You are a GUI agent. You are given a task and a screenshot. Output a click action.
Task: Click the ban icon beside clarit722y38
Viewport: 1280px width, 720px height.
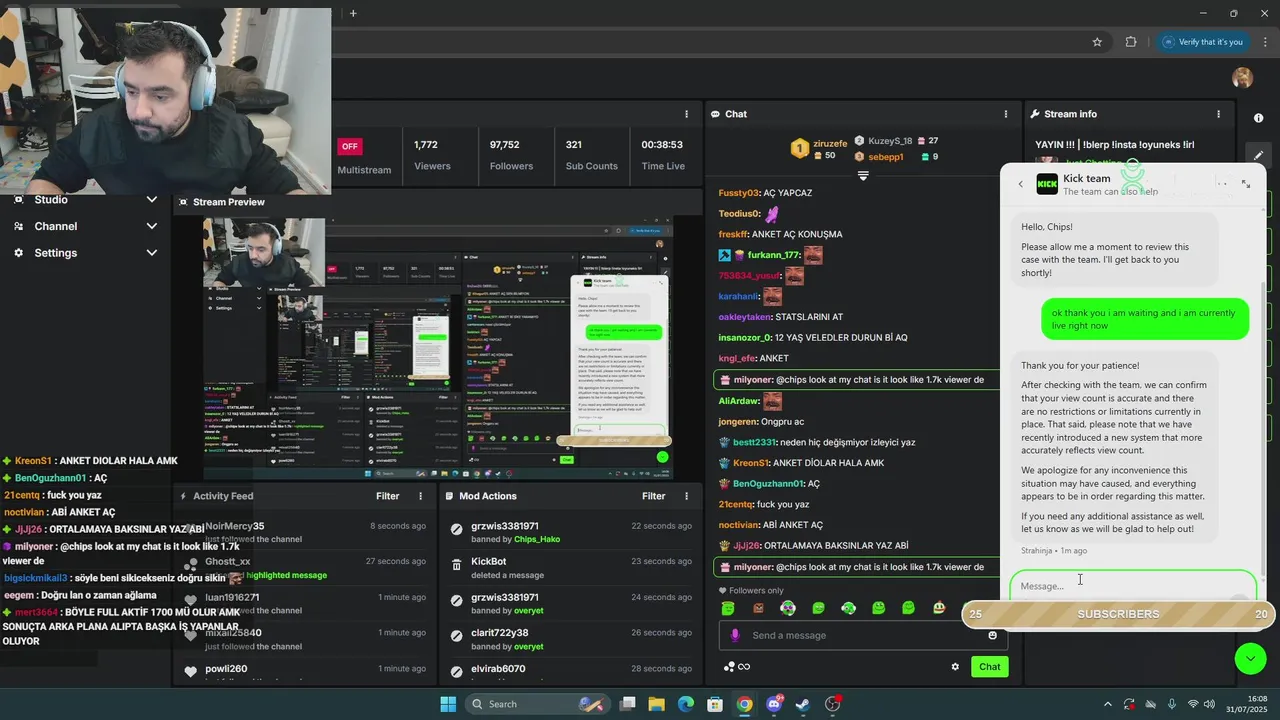pyautogui.click(x=456, y=635)
